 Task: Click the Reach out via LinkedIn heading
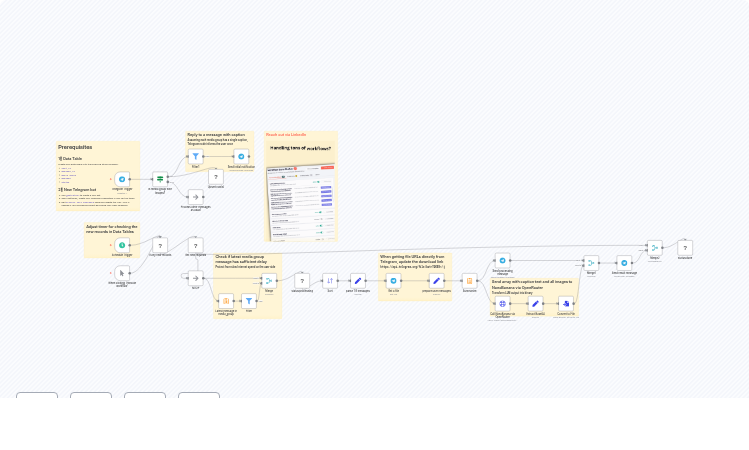pos(286,135)
